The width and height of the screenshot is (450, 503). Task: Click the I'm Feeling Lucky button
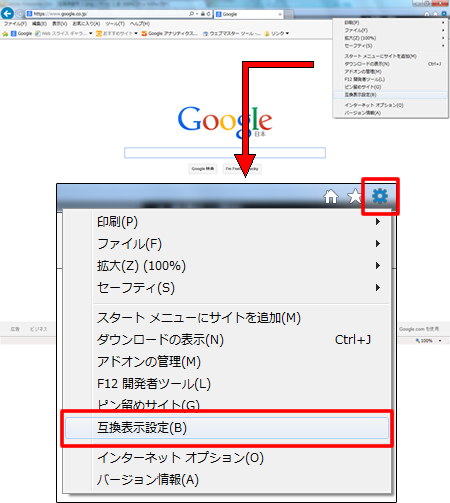(242, 169)
